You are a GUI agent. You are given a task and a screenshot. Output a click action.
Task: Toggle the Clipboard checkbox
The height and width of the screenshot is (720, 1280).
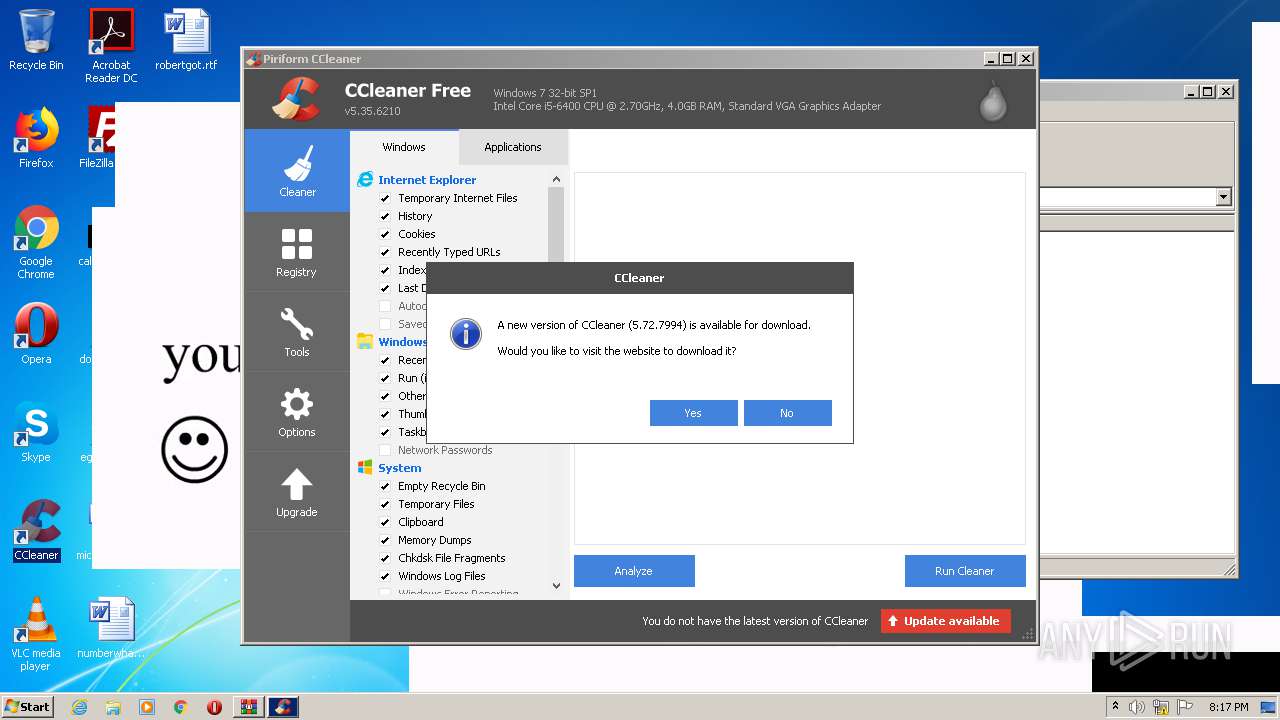click(385, 522)
